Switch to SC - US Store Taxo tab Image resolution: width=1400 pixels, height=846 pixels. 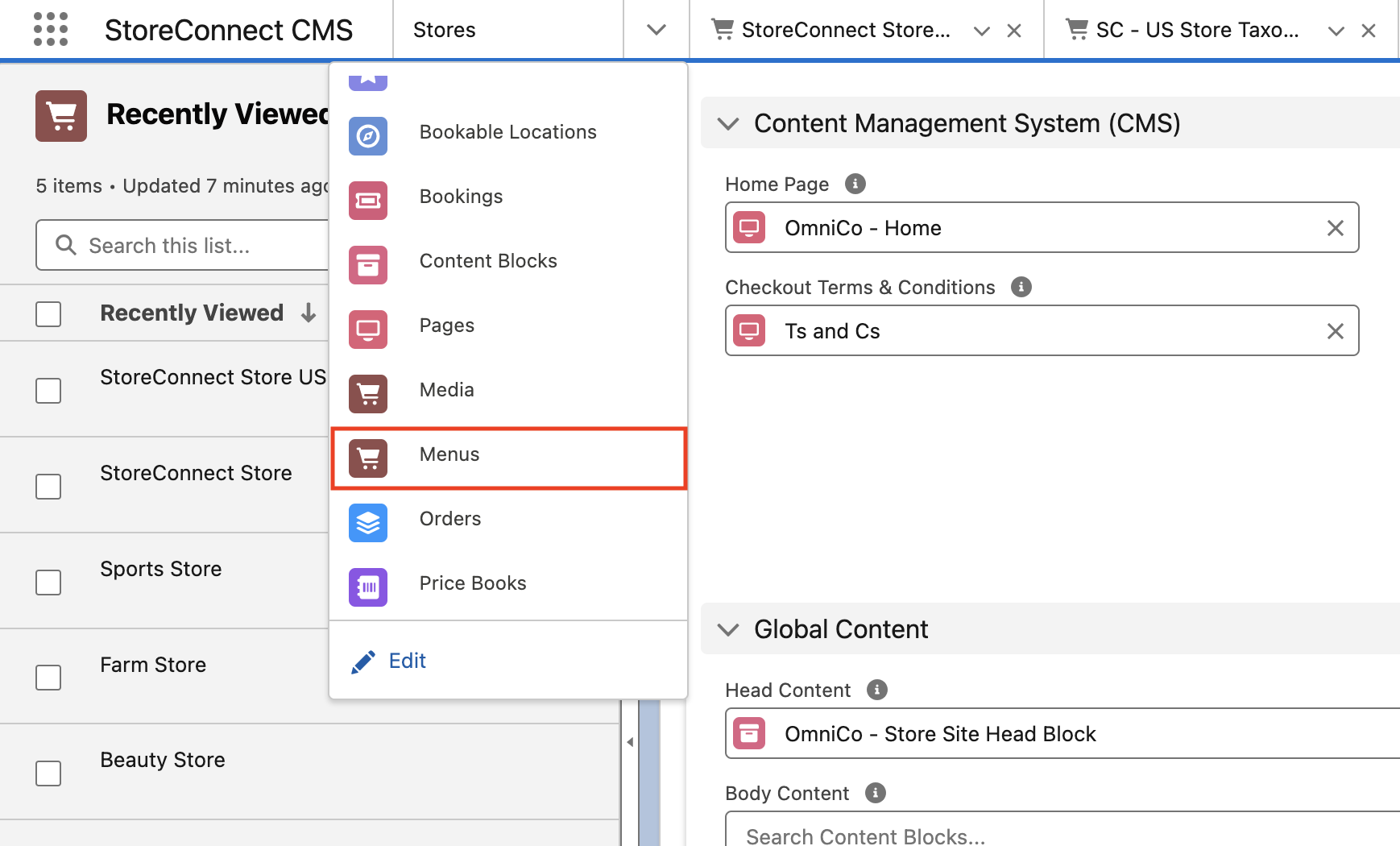tap(1197, 30)
